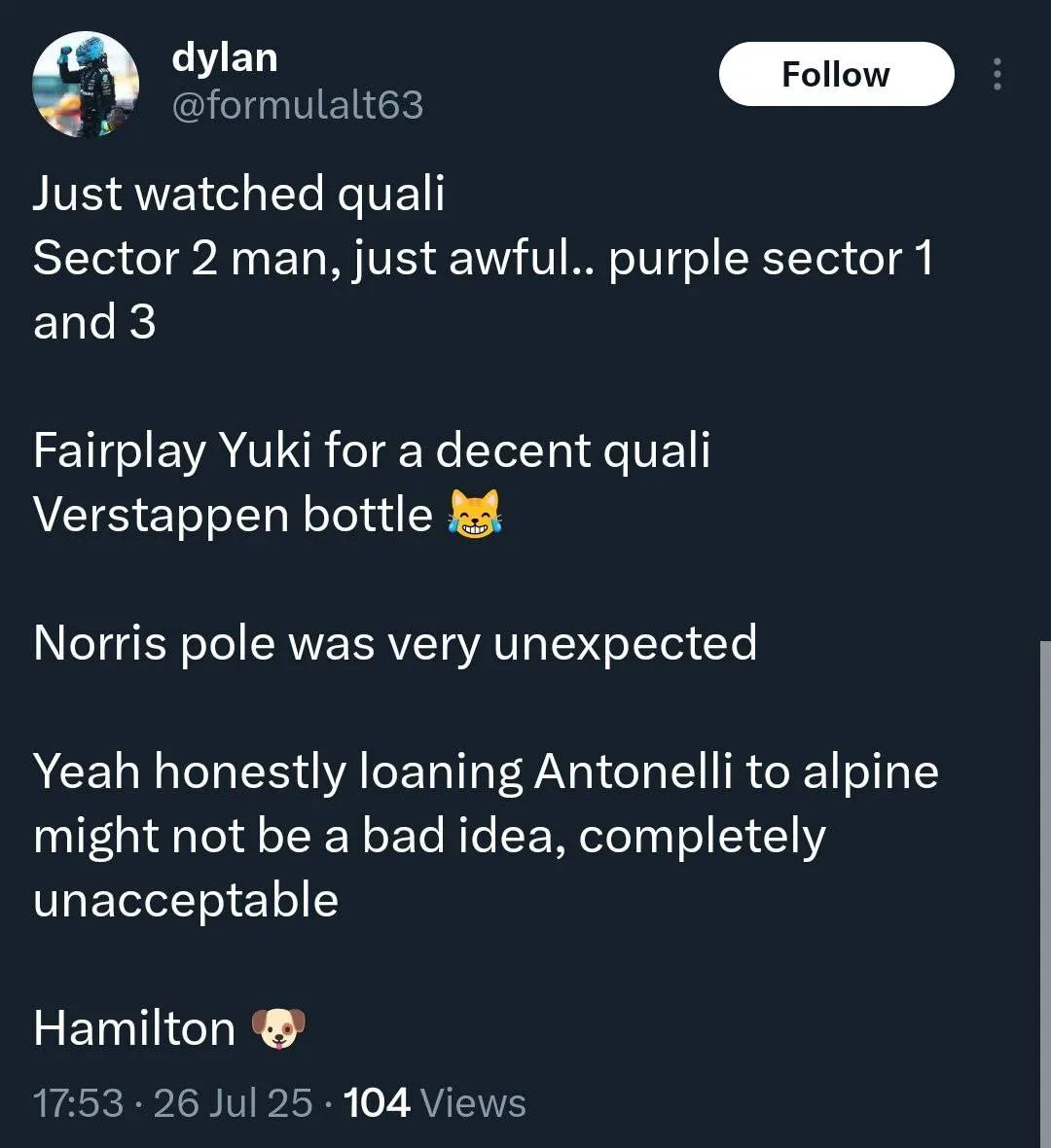Click the 26 Jul 25 date
Image resolution: width=1051 pixels, height=1148 pixels.
pyautogui.click(x=233, y=1102)
